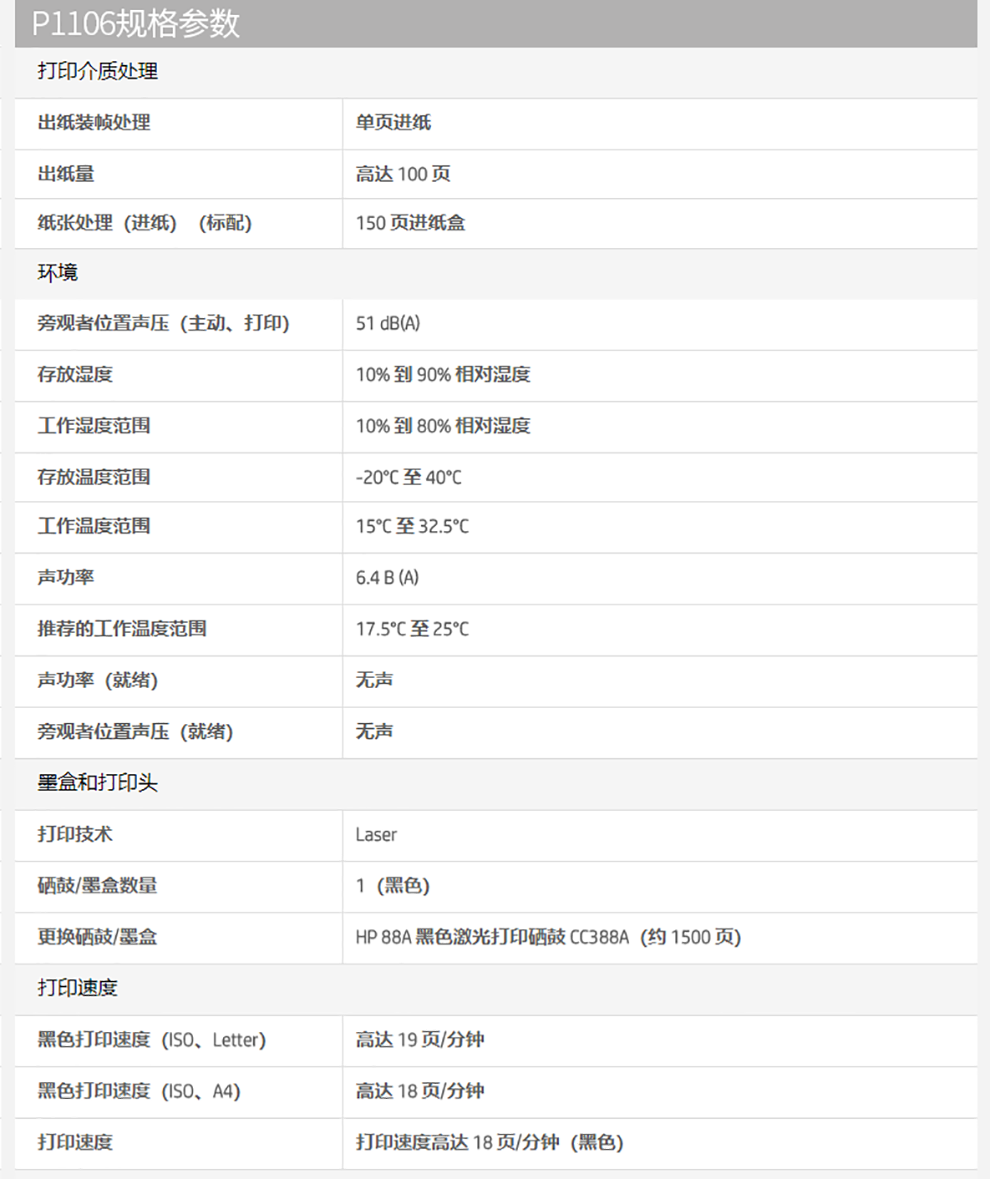Image resolution: width=990 pixels, height=1179 pixels.
Task: Select the 高达 100 页 value
Action: pyautogui.click(x=403, y=174)
